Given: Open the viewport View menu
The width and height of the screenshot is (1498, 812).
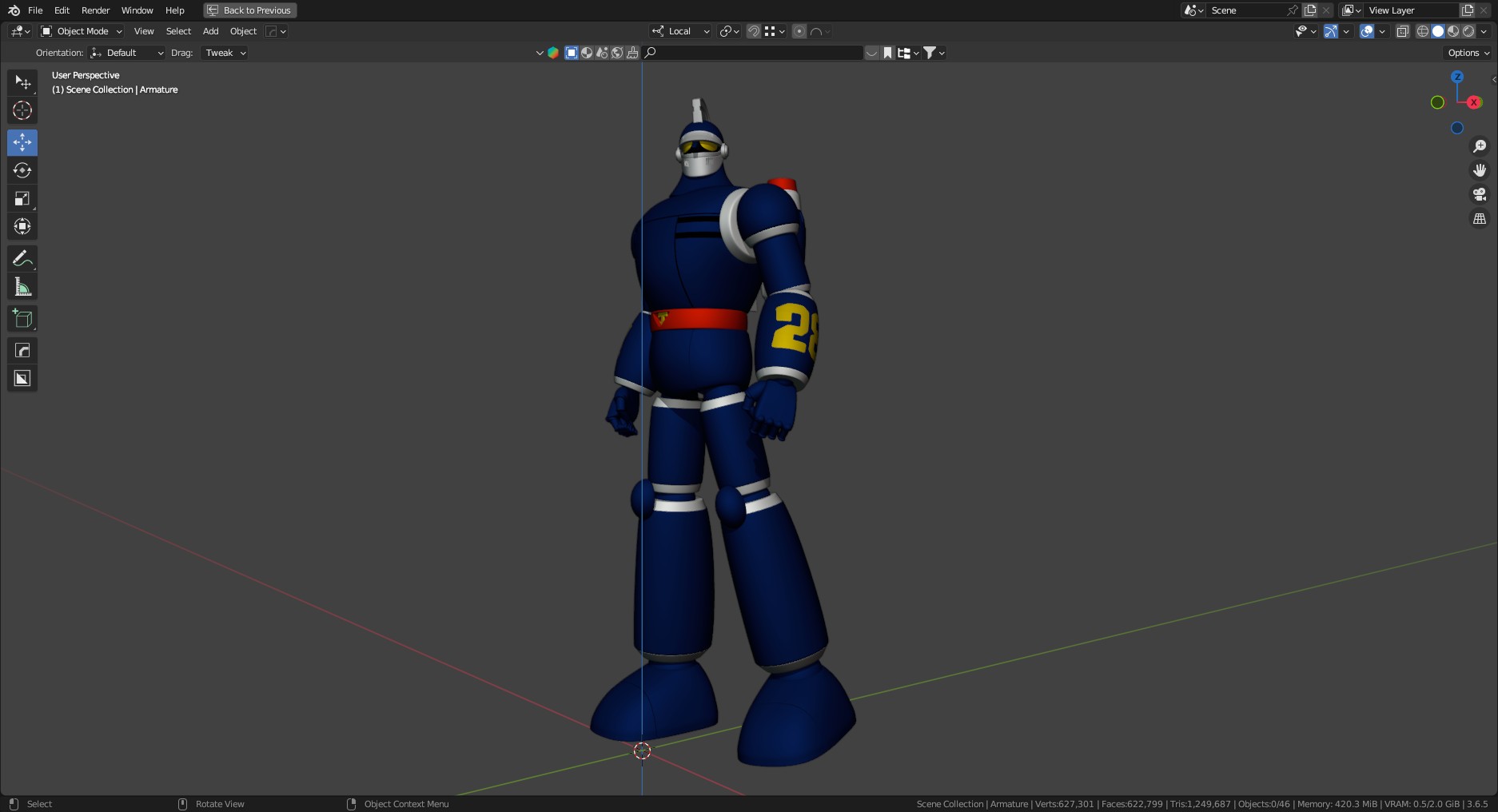Looking at the screenshot, I should 144,31.
